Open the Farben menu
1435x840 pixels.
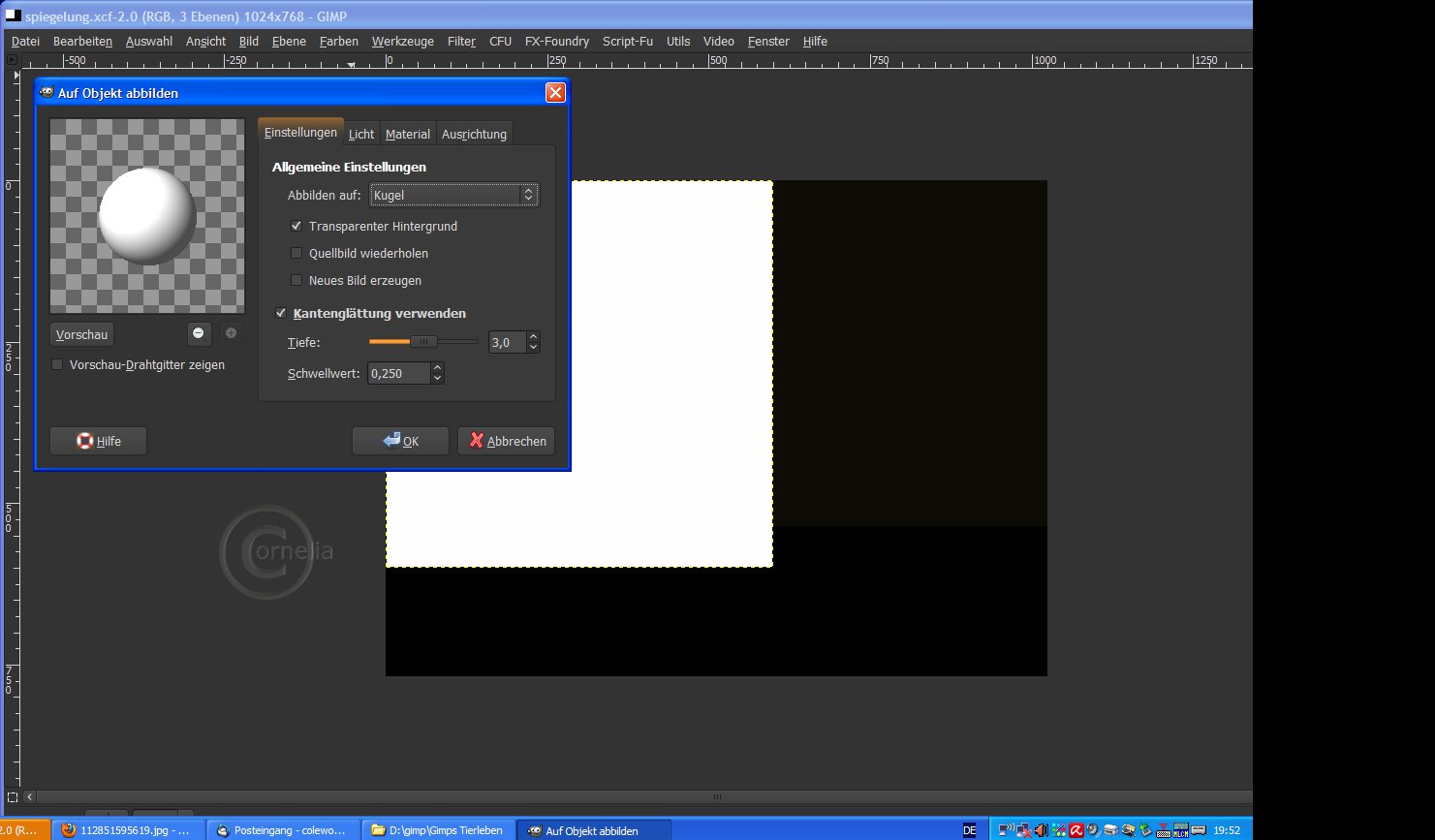point(339,41)
